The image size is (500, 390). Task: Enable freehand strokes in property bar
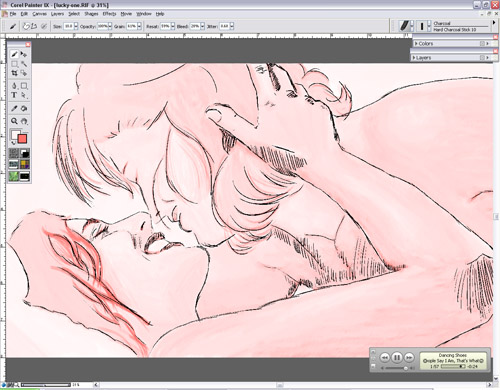coord(26,26)
